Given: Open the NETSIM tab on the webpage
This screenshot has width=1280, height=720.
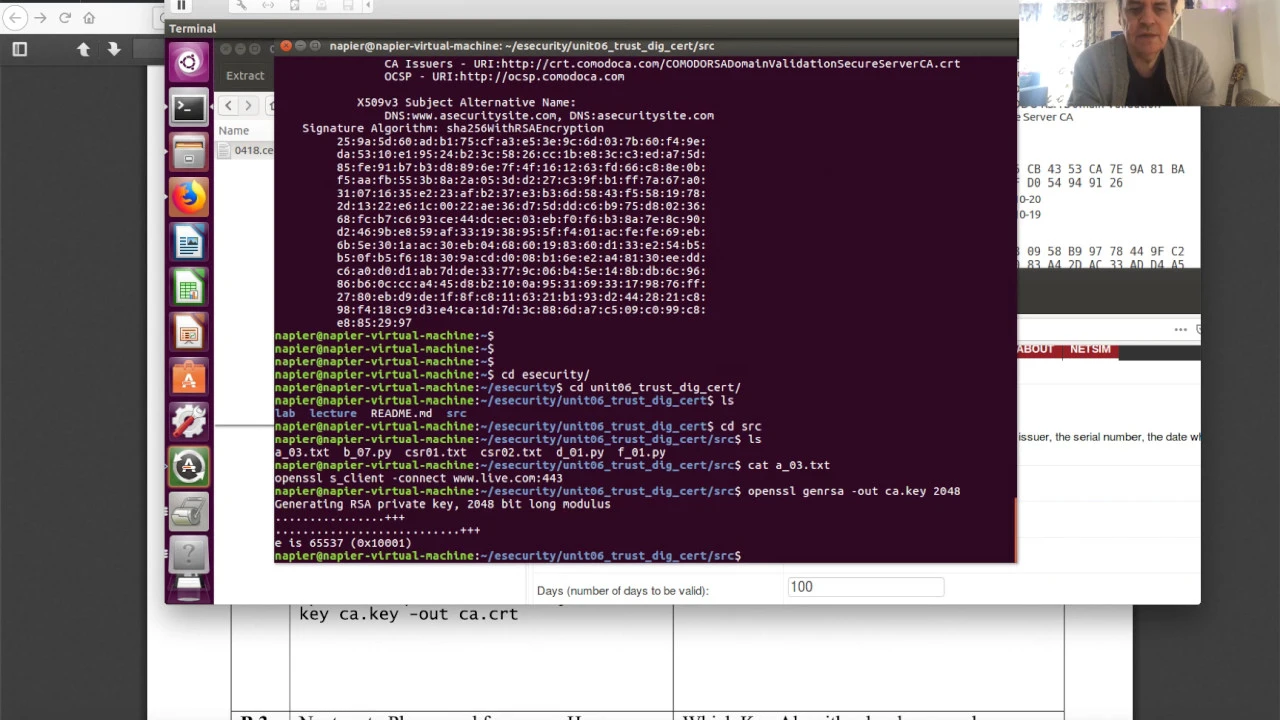Looking at the screenshot, I should 1090,349.
